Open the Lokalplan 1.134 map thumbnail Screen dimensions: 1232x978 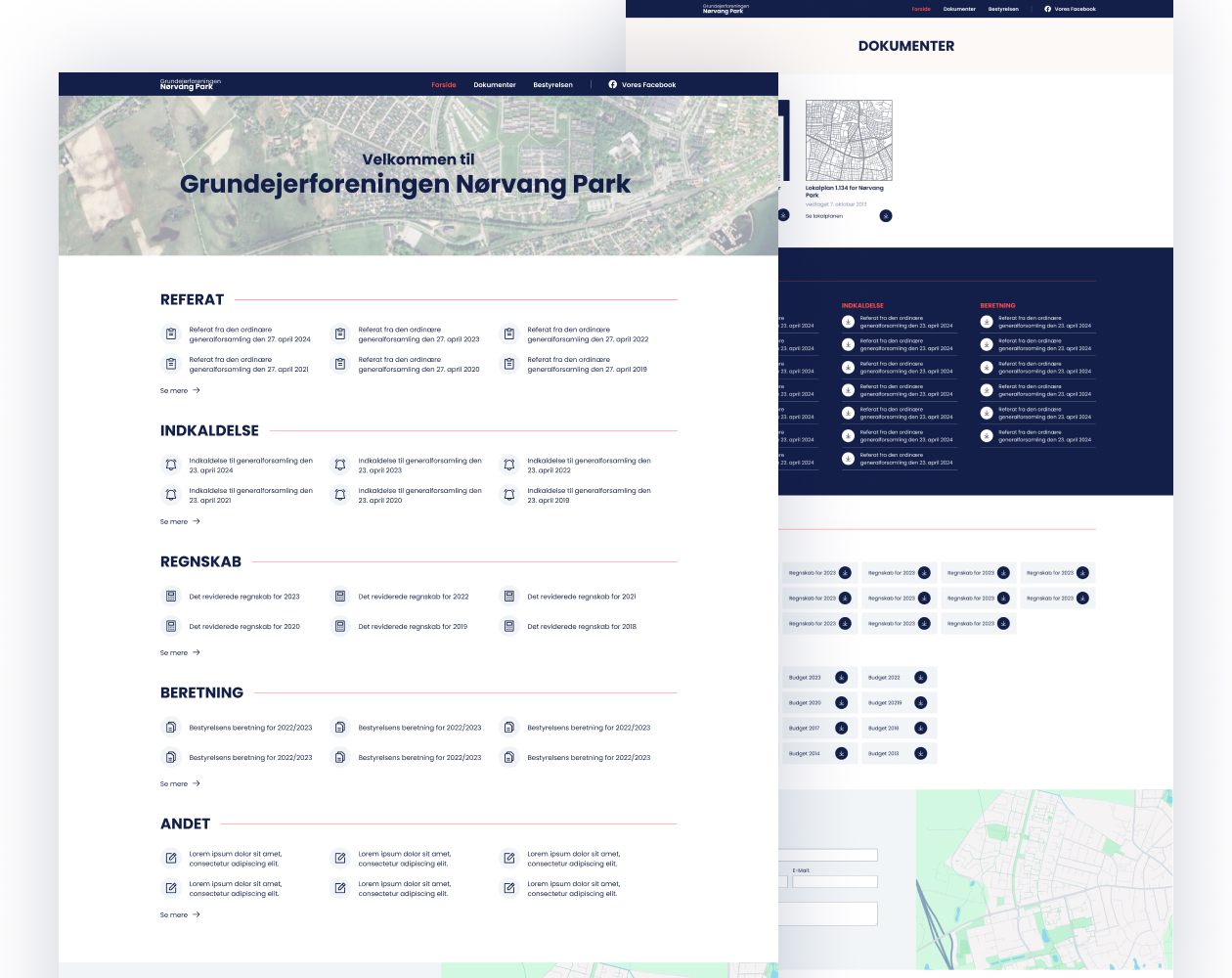click(849, 140)
